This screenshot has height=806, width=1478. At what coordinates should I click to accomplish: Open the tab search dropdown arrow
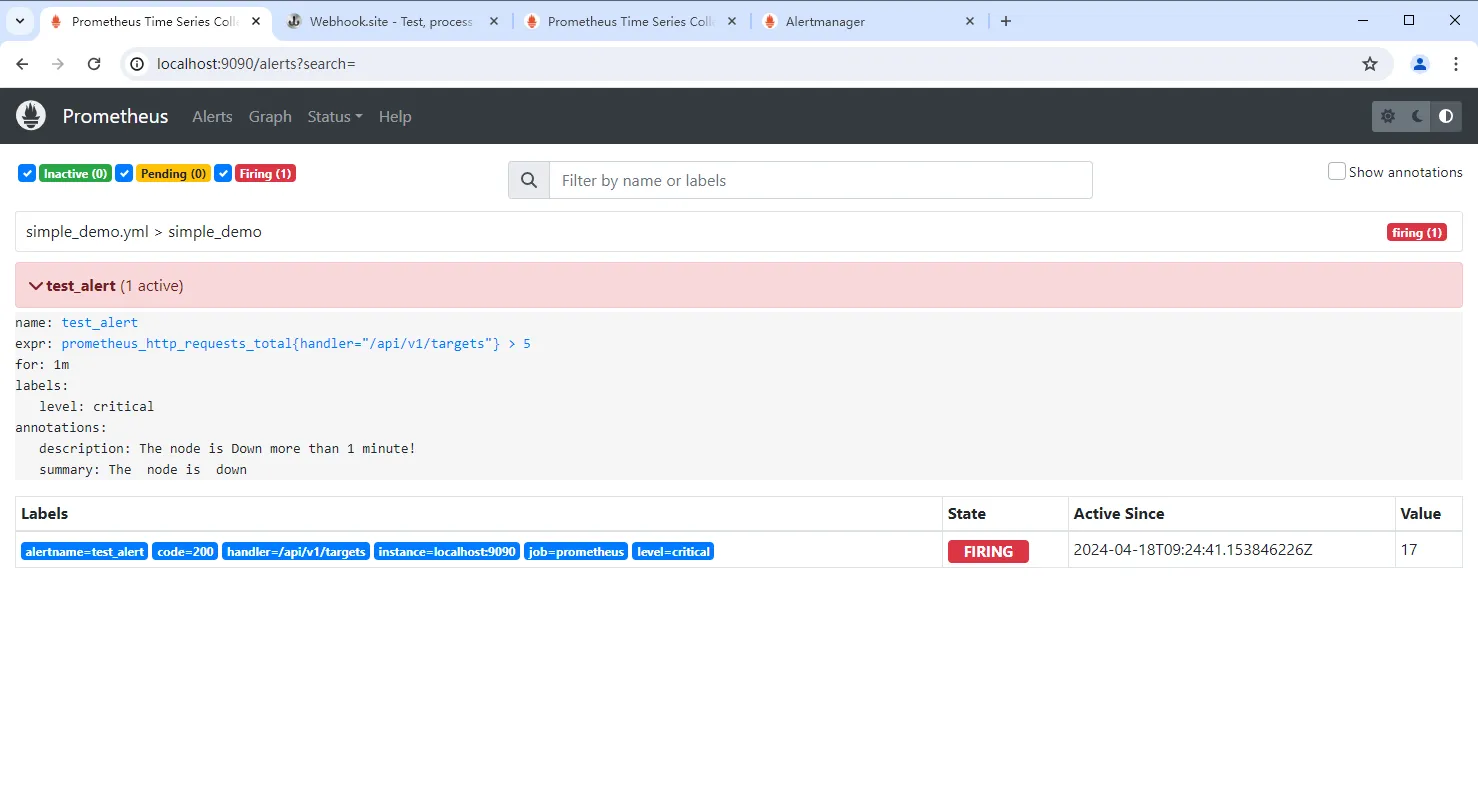tap(19, 21)
